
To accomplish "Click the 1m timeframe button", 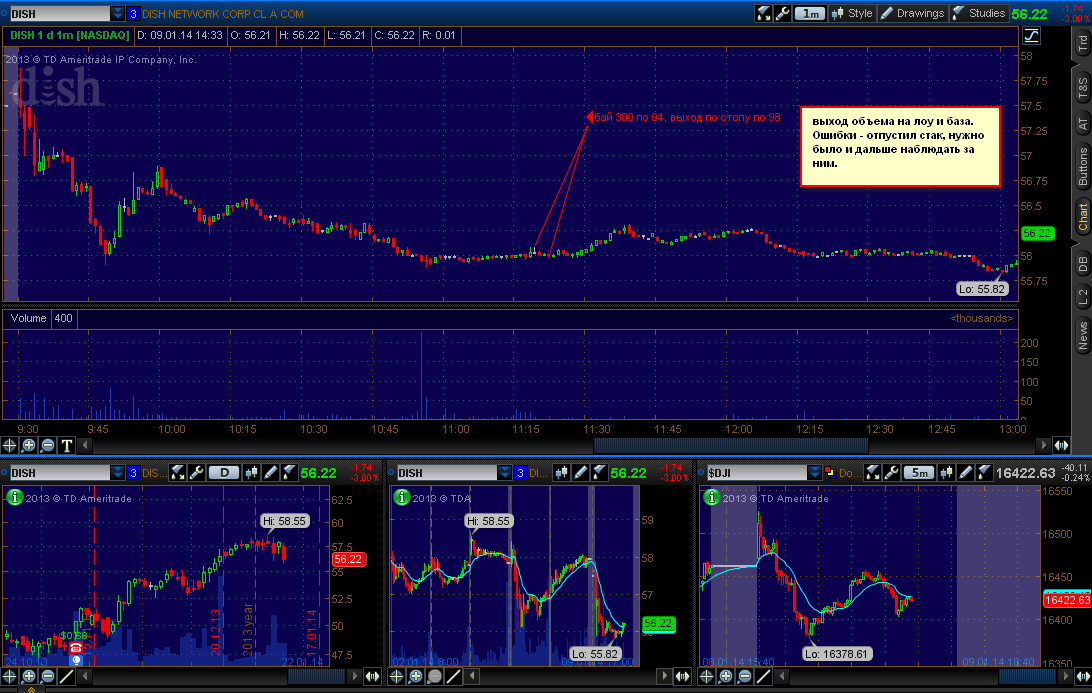I will (x=810, y=13).
